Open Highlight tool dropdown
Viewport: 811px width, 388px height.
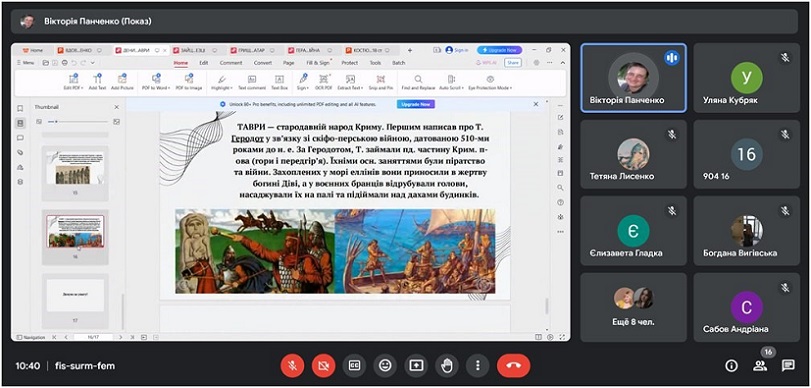coord(222,82)
